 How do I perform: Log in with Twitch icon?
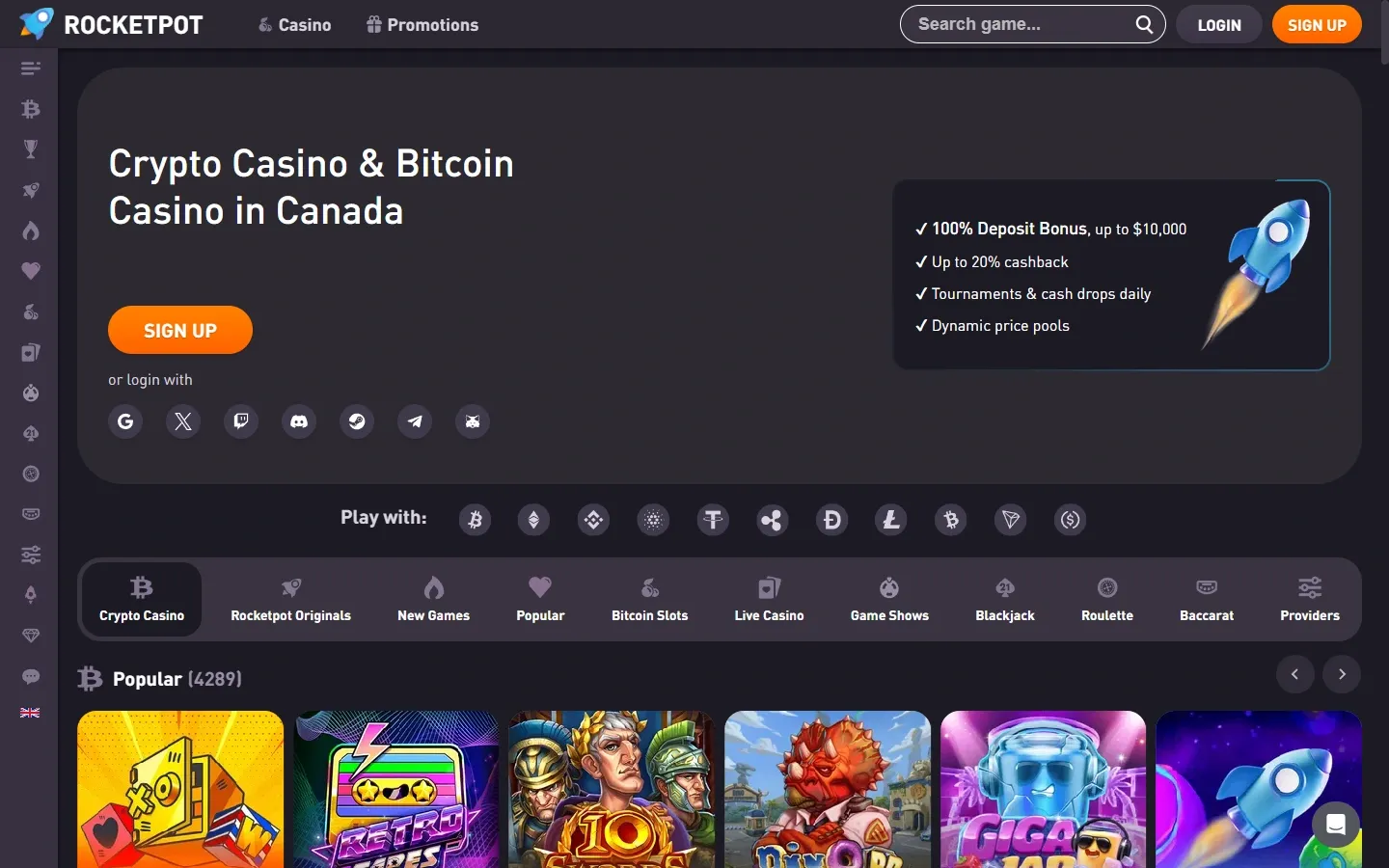tap(241, 421)
